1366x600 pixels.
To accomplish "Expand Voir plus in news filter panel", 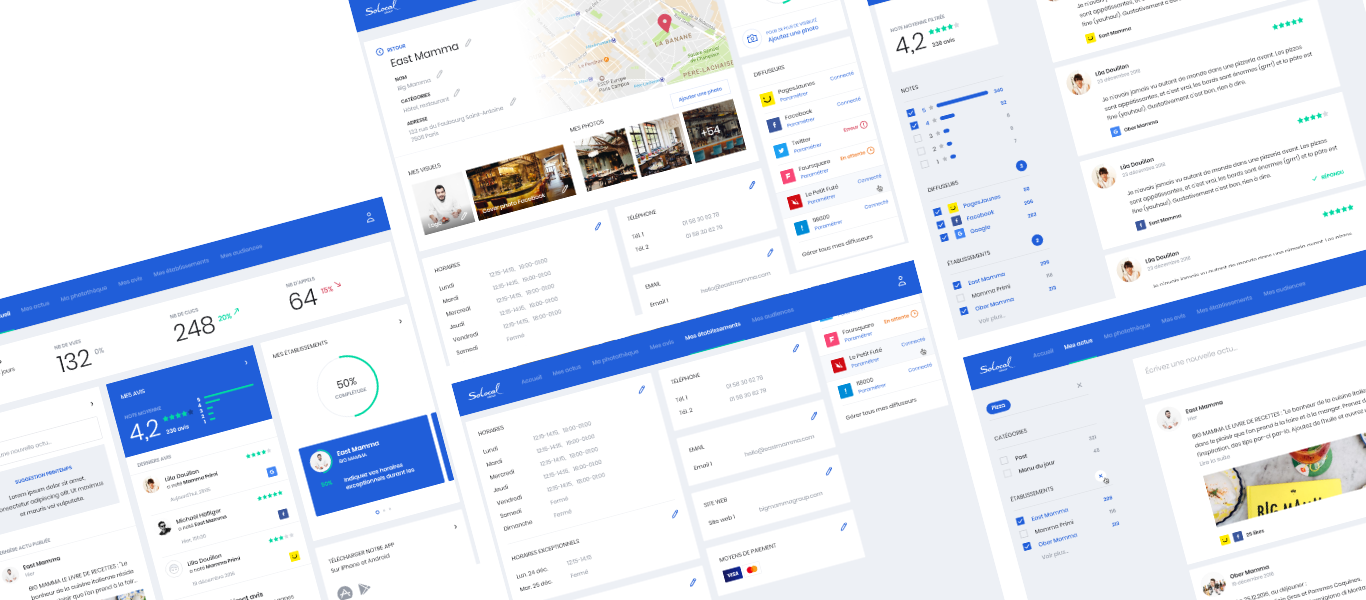I will point(1054,554).
